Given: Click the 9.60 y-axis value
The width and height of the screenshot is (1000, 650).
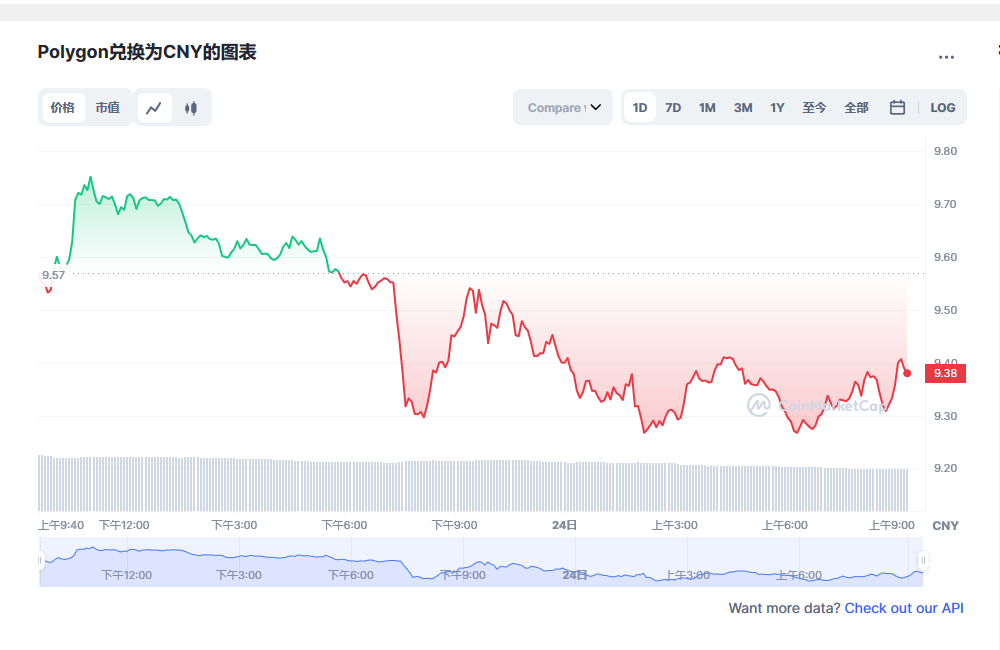Looking at the screenshot, I should point(945,257).
